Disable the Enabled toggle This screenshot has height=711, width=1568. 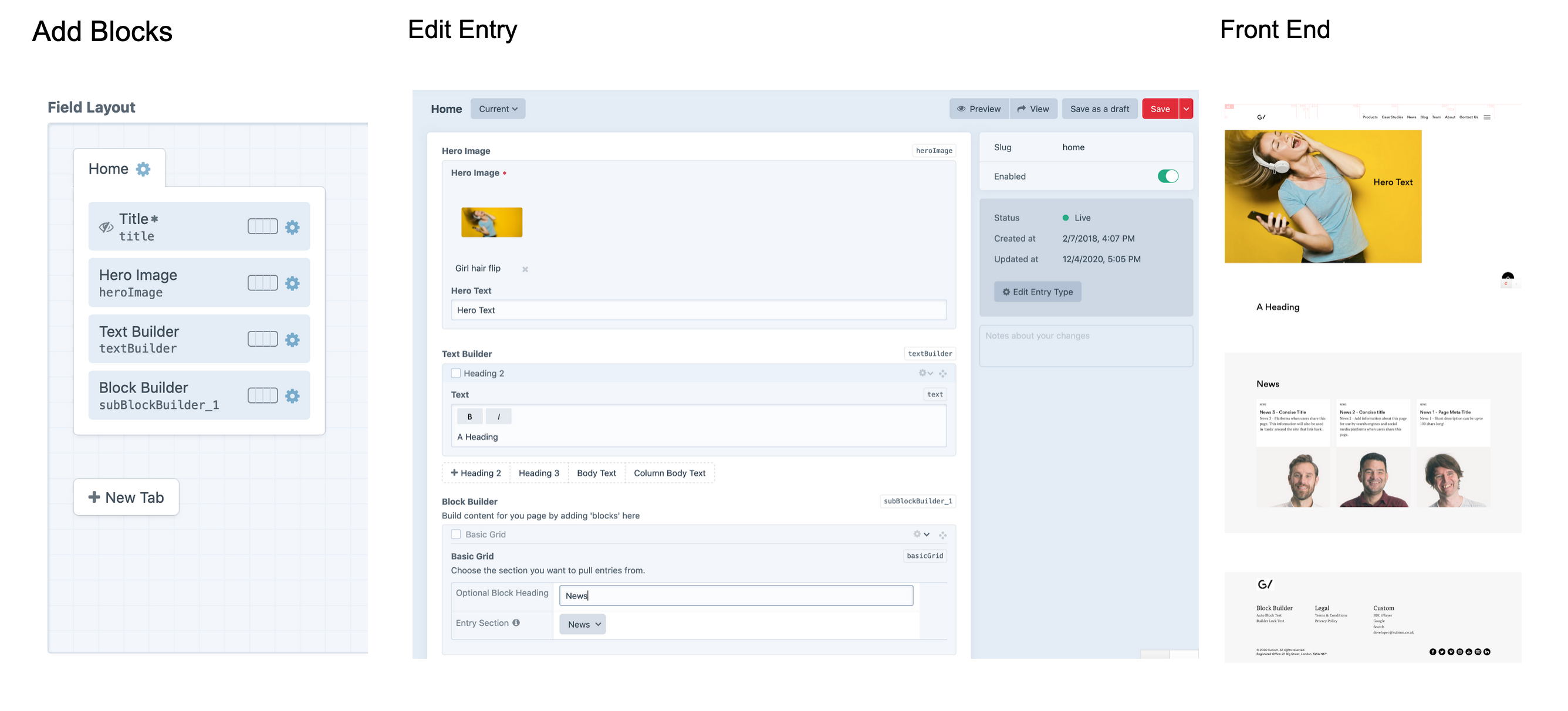click(1169, 176)
